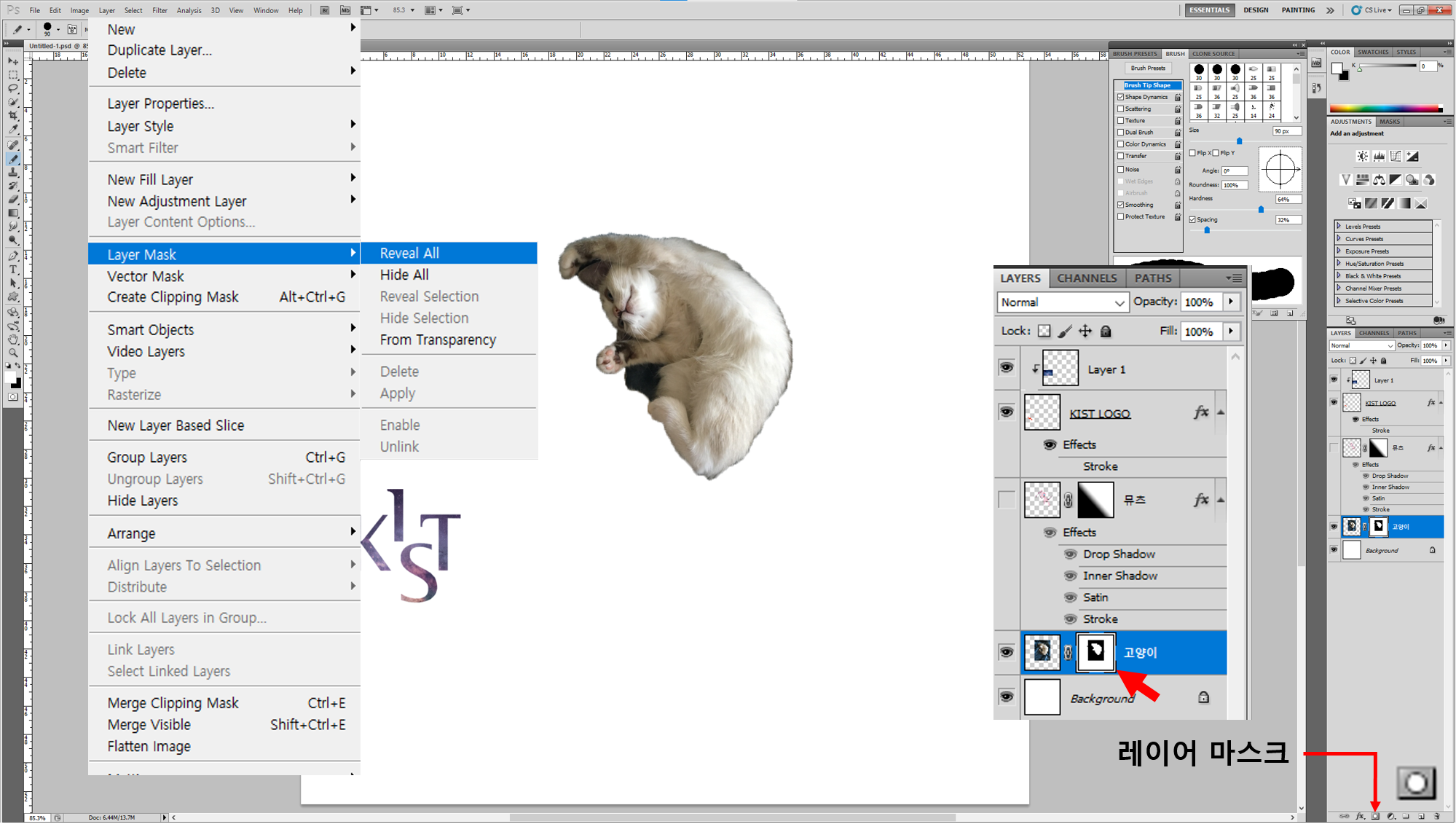The width and height of the screenshot is (1456, 824).
Task: Open the Normal blend mode dropdown
Action: (1062, 302)
